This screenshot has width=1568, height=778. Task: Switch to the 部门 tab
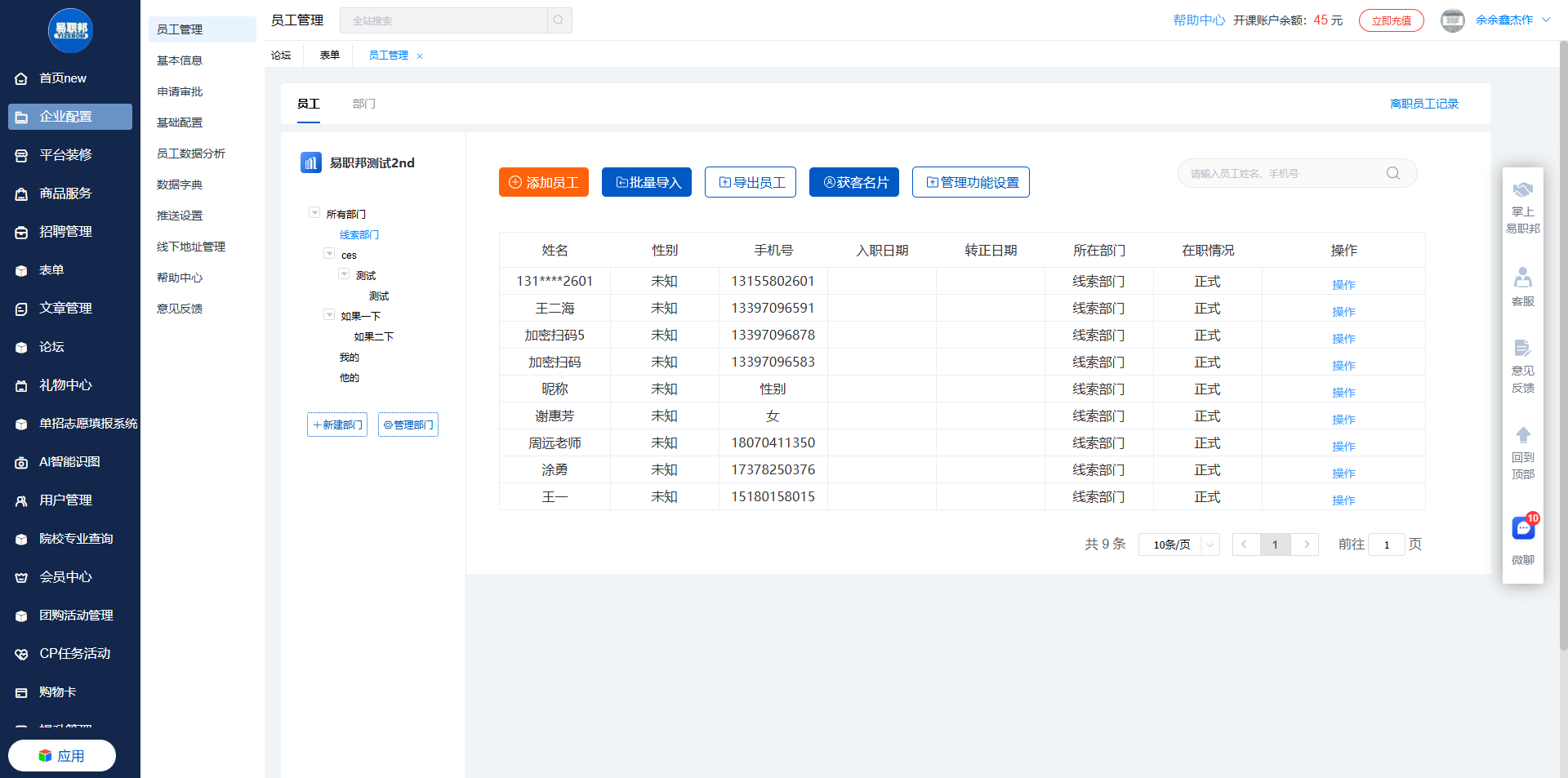pyautogui.click(x=363, y=104)
